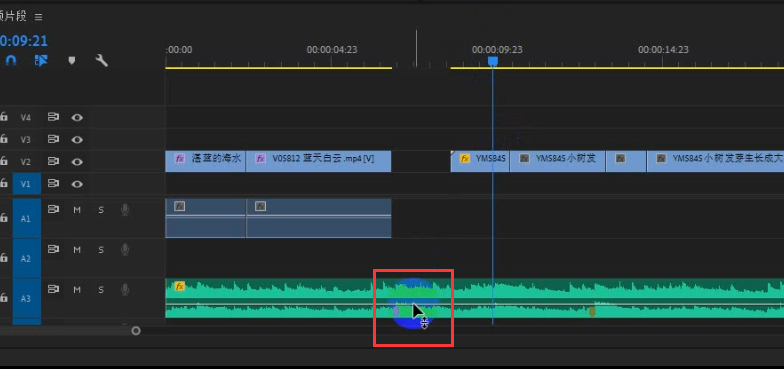784x369 pixels.
Task: Toggle V3 track visibility eye
Action: [77, 140]
